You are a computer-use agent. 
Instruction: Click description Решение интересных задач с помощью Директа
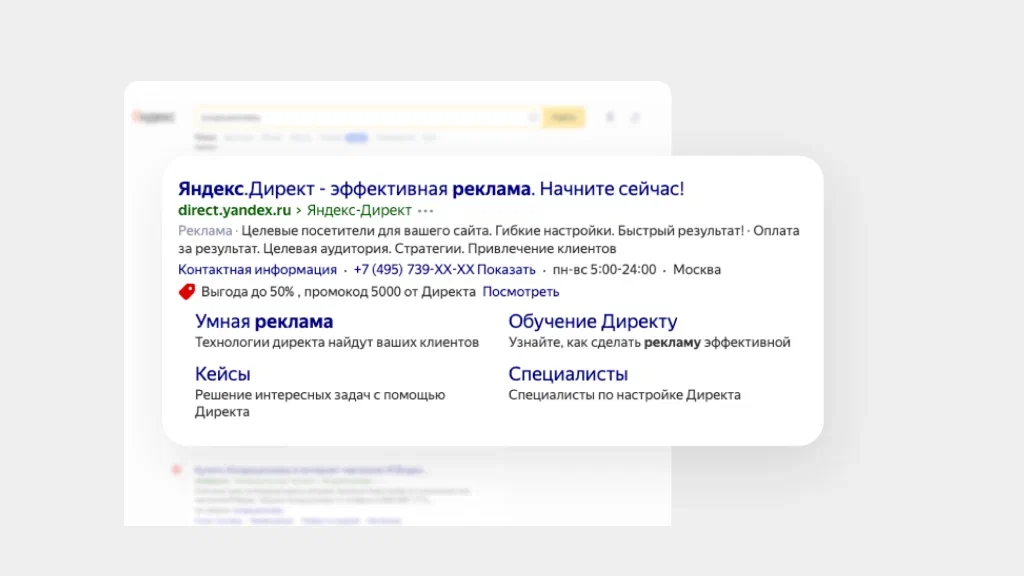[320, 404]
